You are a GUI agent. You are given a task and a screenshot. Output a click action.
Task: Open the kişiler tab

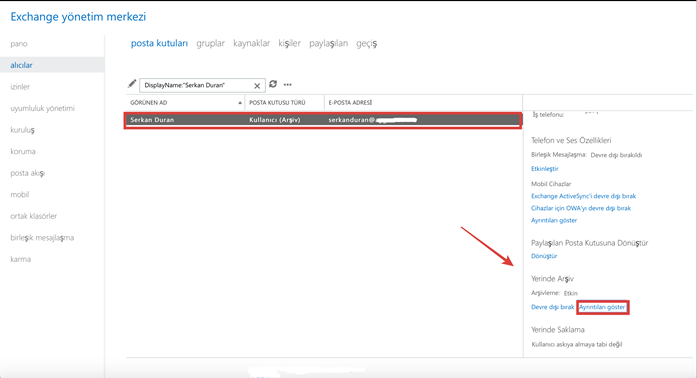pyautogui.click(x=289, y=43)
